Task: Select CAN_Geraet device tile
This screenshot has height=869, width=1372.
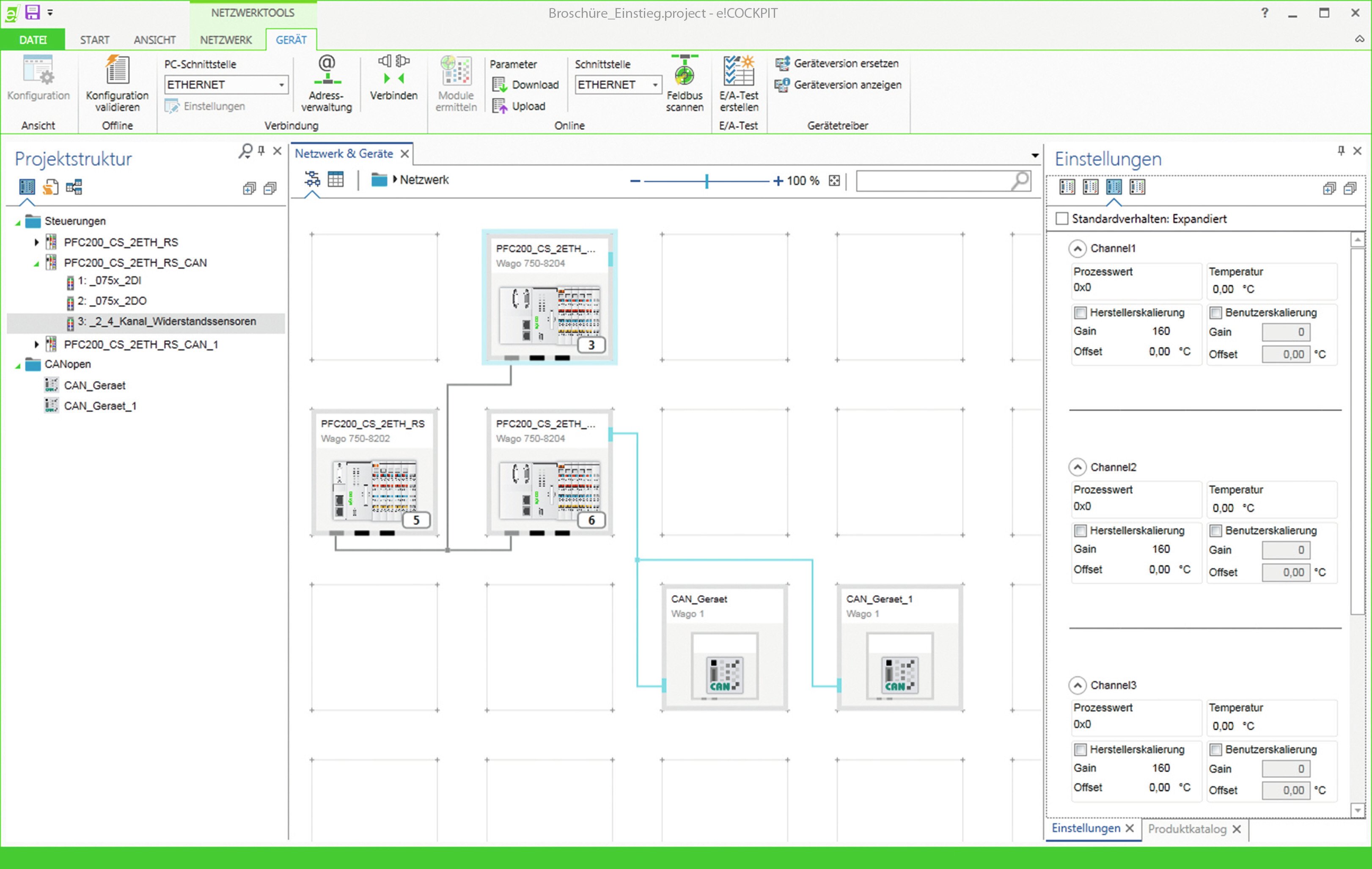Action: 725,647
